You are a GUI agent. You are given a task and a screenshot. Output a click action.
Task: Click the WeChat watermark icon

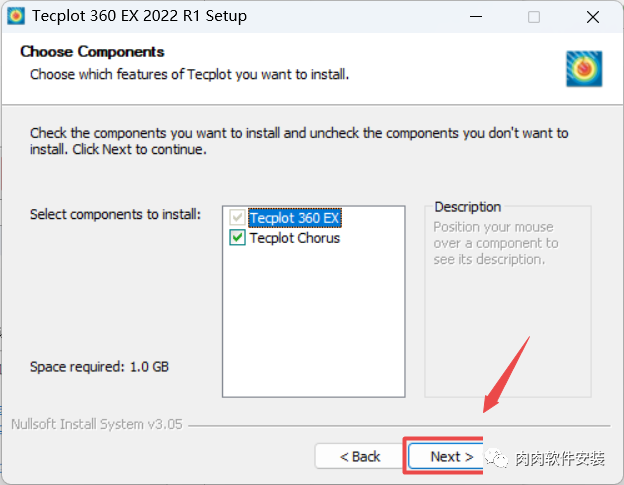click(x=496, y=458)
